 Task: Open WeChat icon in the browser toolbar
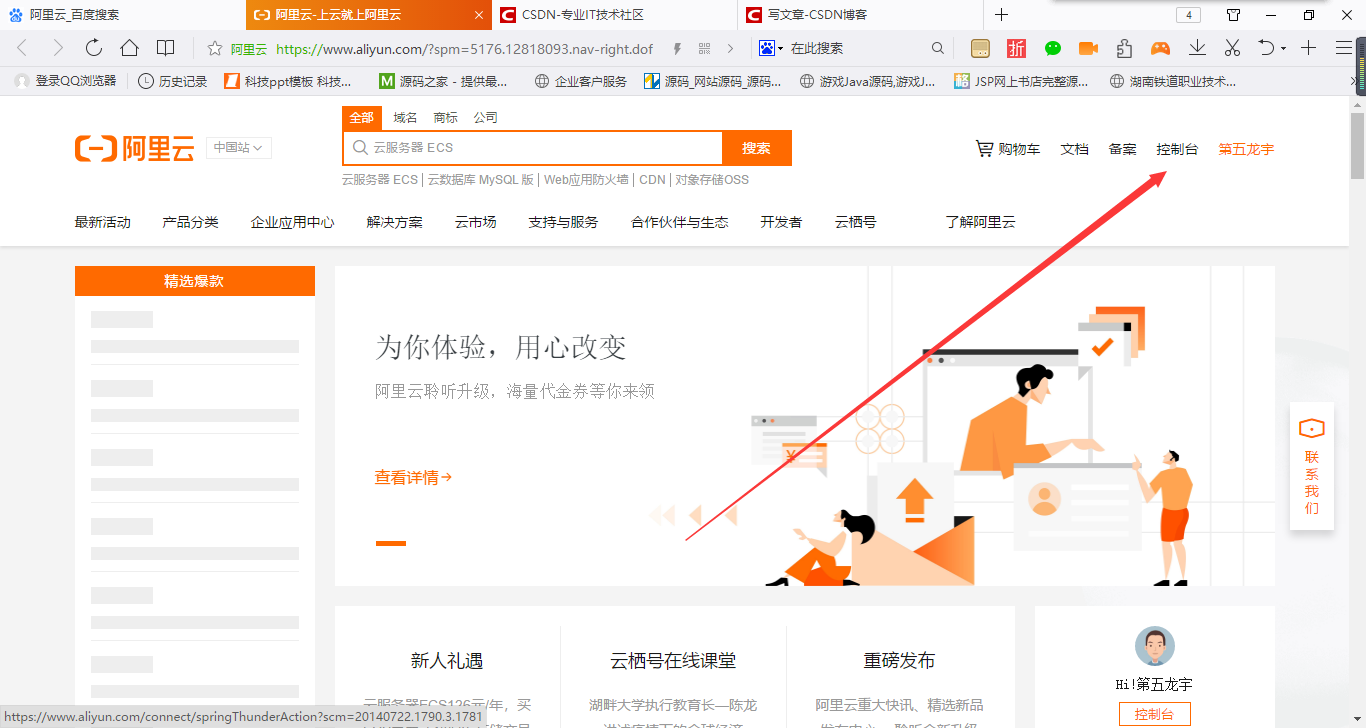pos(1052,48)
